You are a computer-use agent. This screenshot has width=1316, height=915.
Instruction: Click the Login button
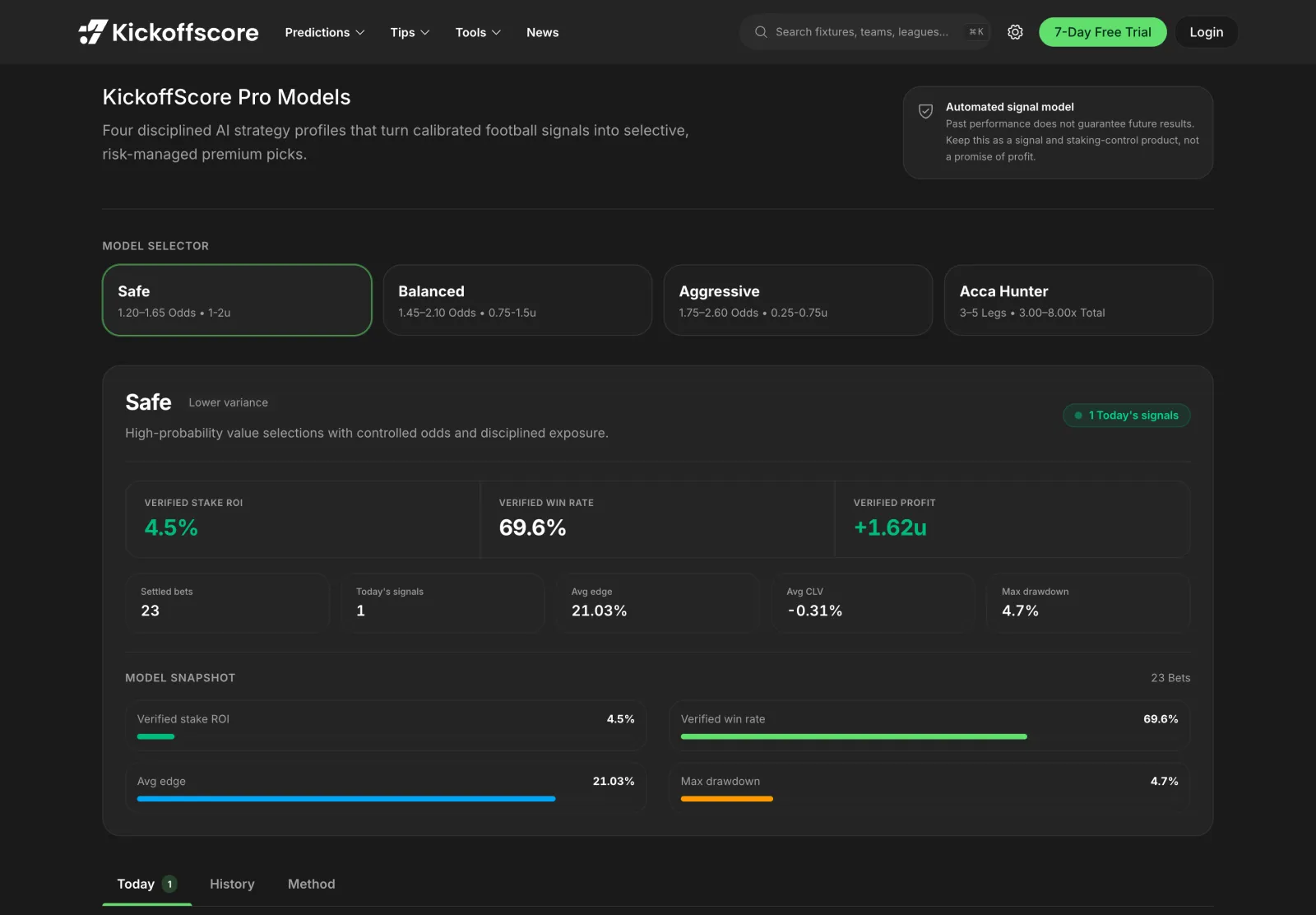tap(1206, 32)
